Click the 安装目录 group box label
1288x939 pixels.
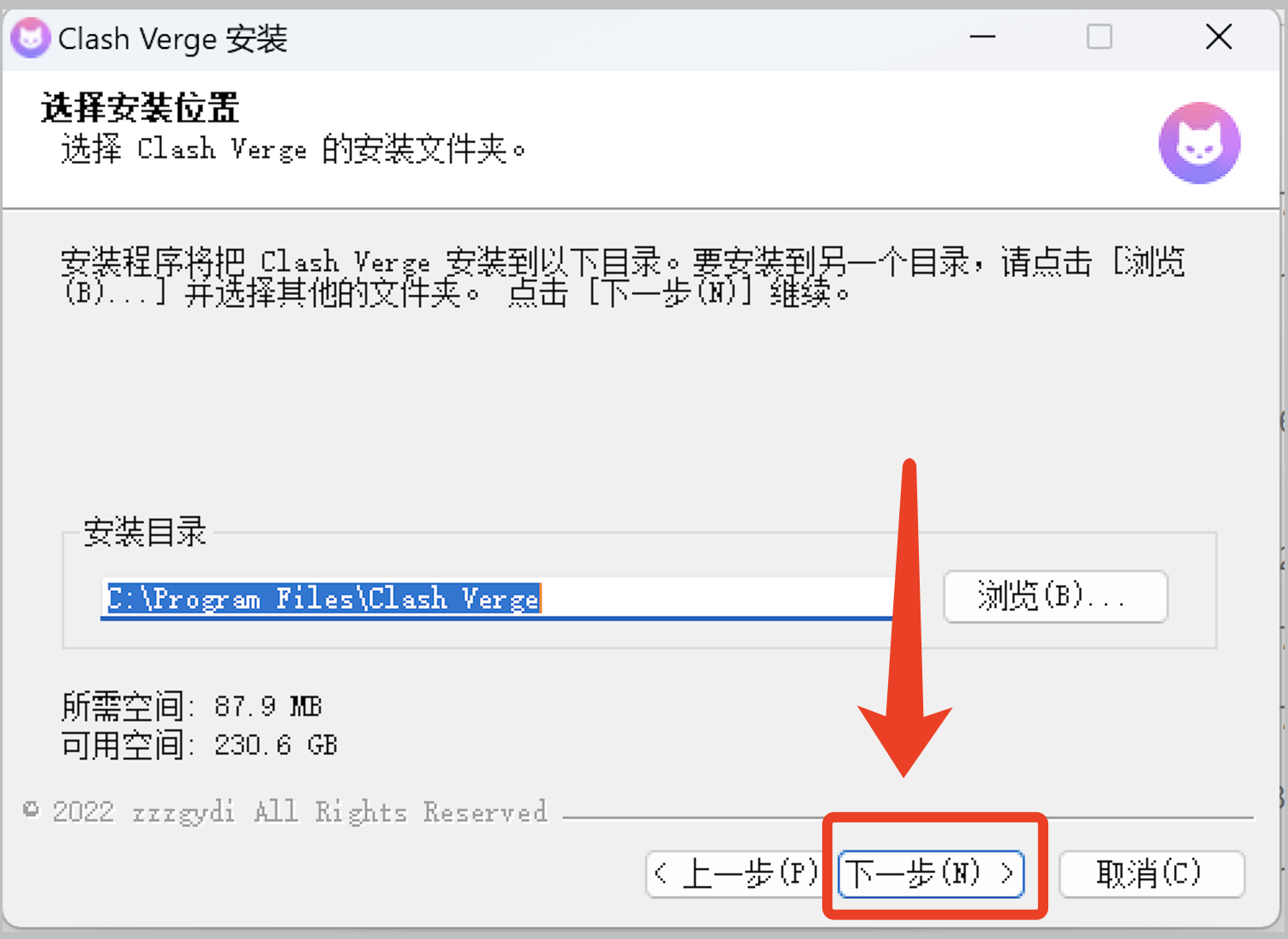145,532
